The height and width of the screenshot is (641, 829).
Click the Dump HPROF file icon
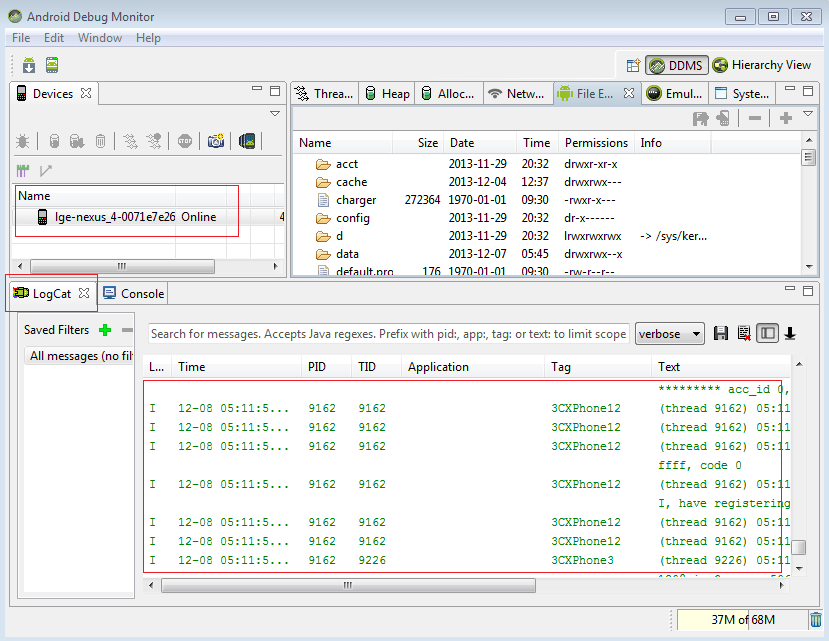(77, 141)
